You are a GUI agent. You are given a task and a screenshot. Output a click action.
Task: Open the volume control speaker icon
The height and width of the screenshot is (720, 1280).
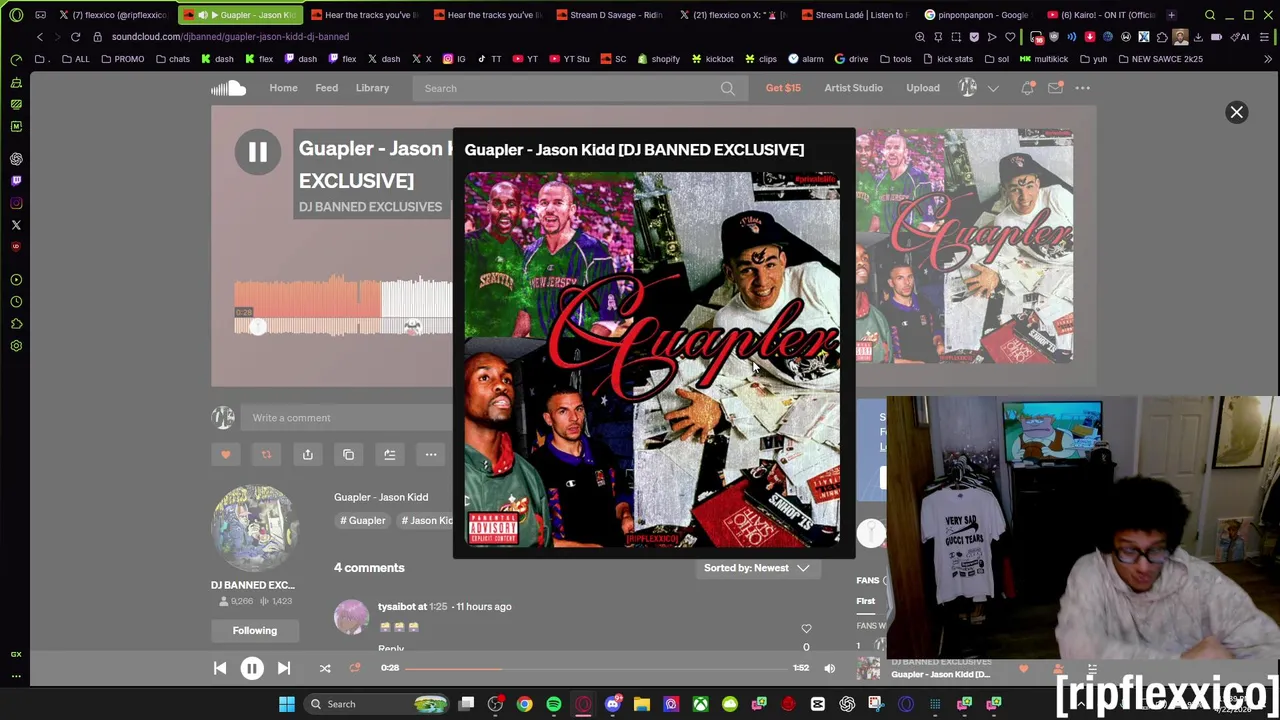pyautogui.click(x=829, y=668)
